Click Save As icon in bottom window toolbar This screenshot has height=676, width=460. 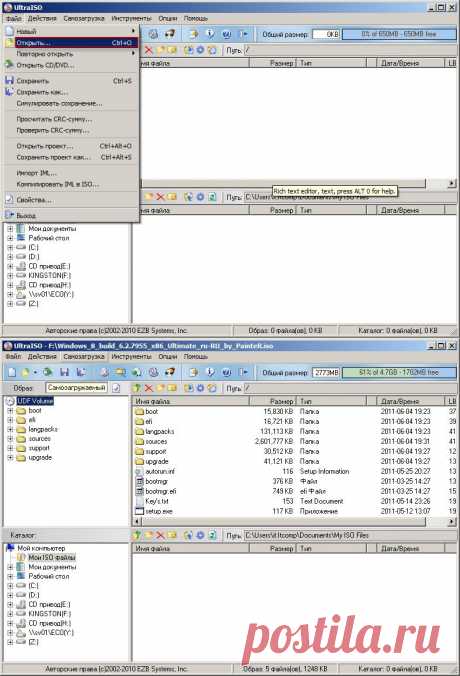[81, 372]
